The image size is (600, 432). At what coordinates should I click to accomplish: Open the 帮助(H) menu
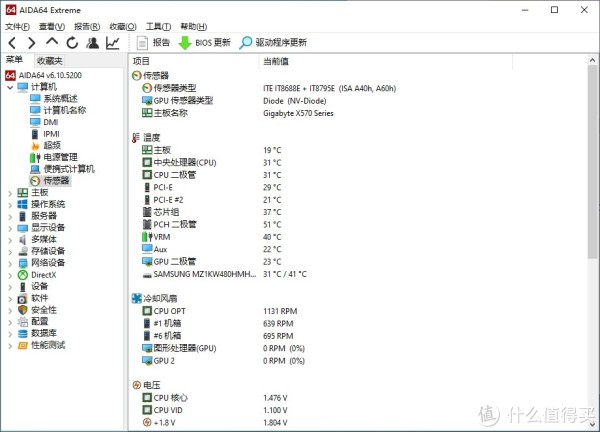coord(194,26)
